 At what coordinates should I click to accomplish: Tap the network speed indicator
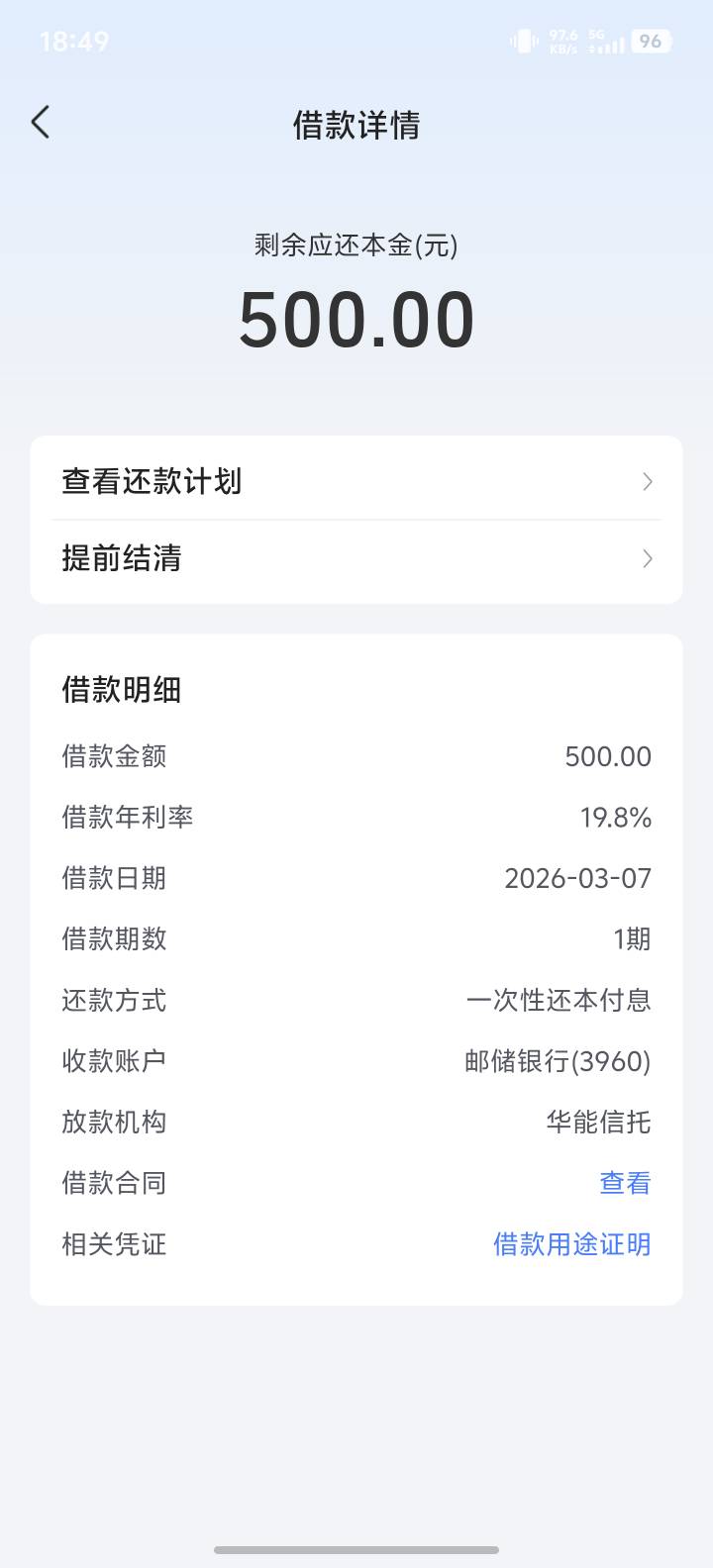coord(563,42)
